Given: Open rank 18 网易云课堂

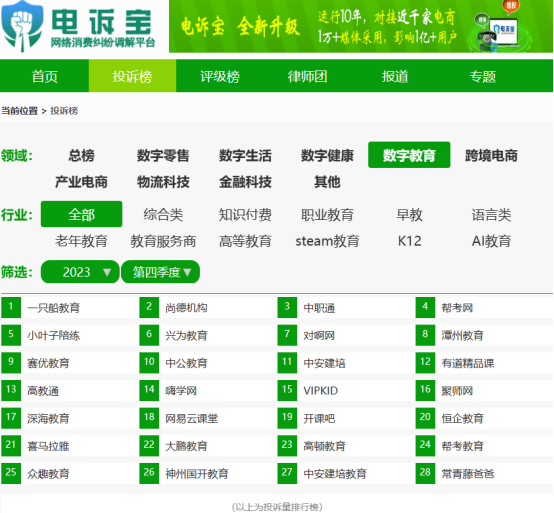Looking at the screenshot, I should (x=191, y=418).
